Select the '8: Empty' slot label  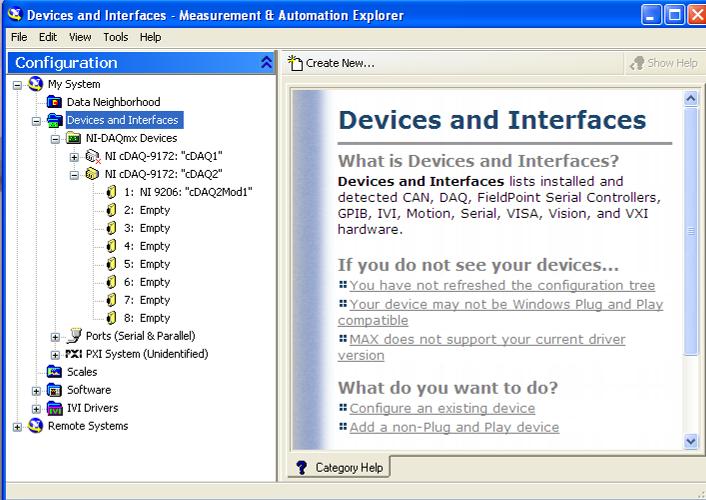pos(147,318)
